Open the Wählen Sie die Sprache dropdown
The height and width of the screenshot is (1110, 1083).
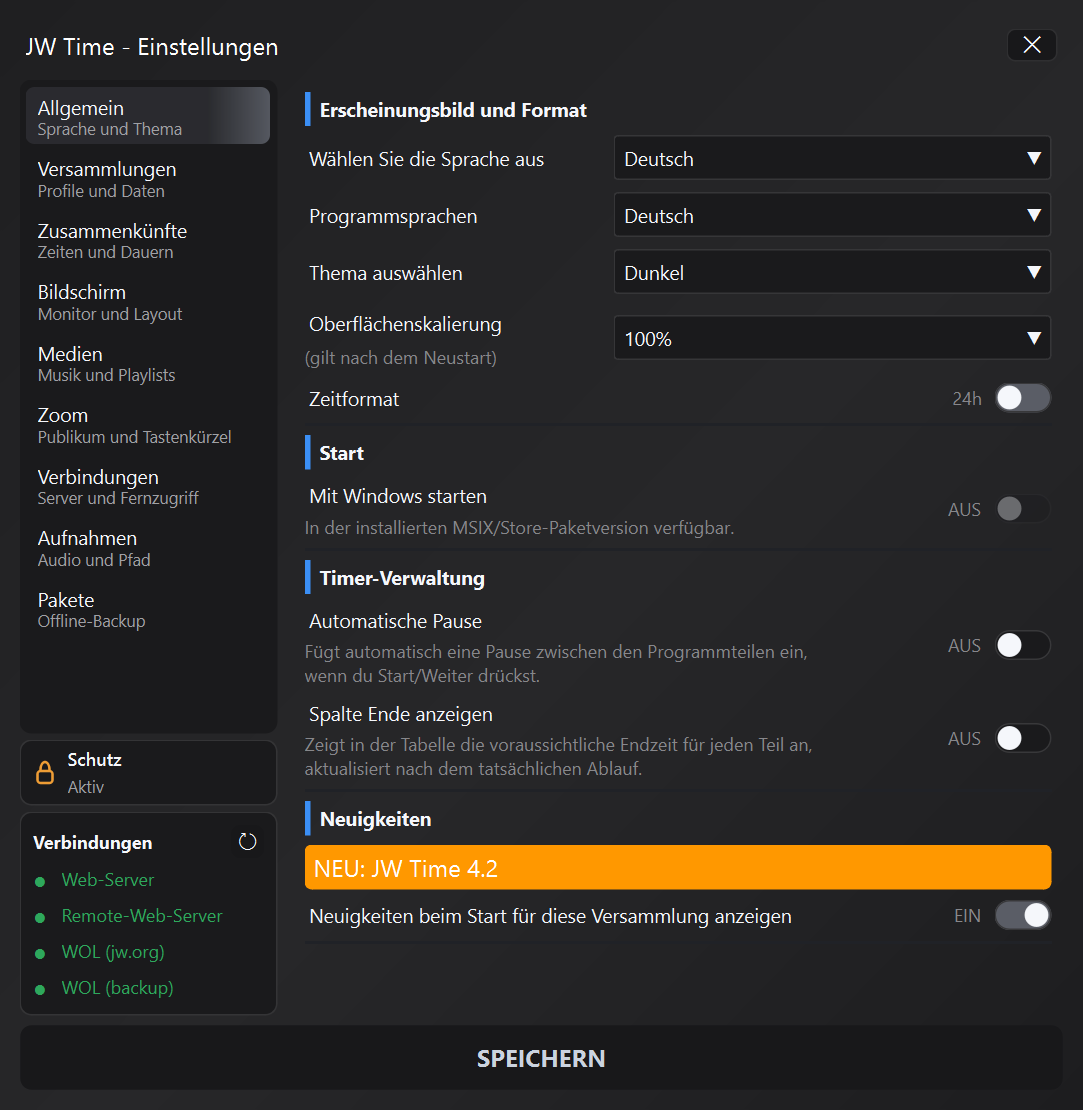[832, 158]
